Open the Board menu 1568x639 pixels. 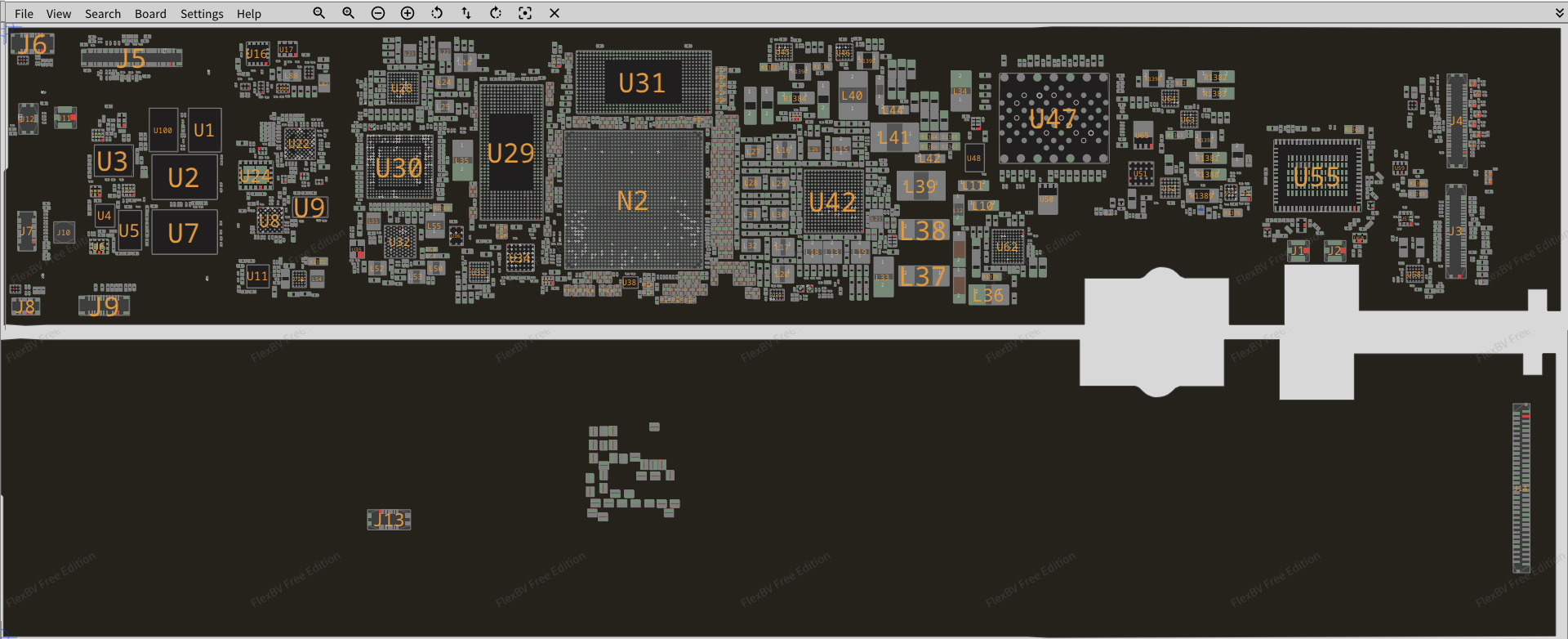[x=150, y=14]
